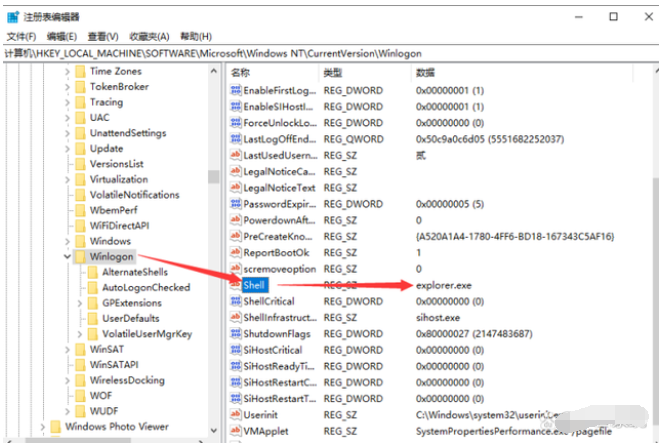Viewport: 665px width, 448px height.
Task: Expand the Windows Photo Viewer node
Action: pos(43,427)
